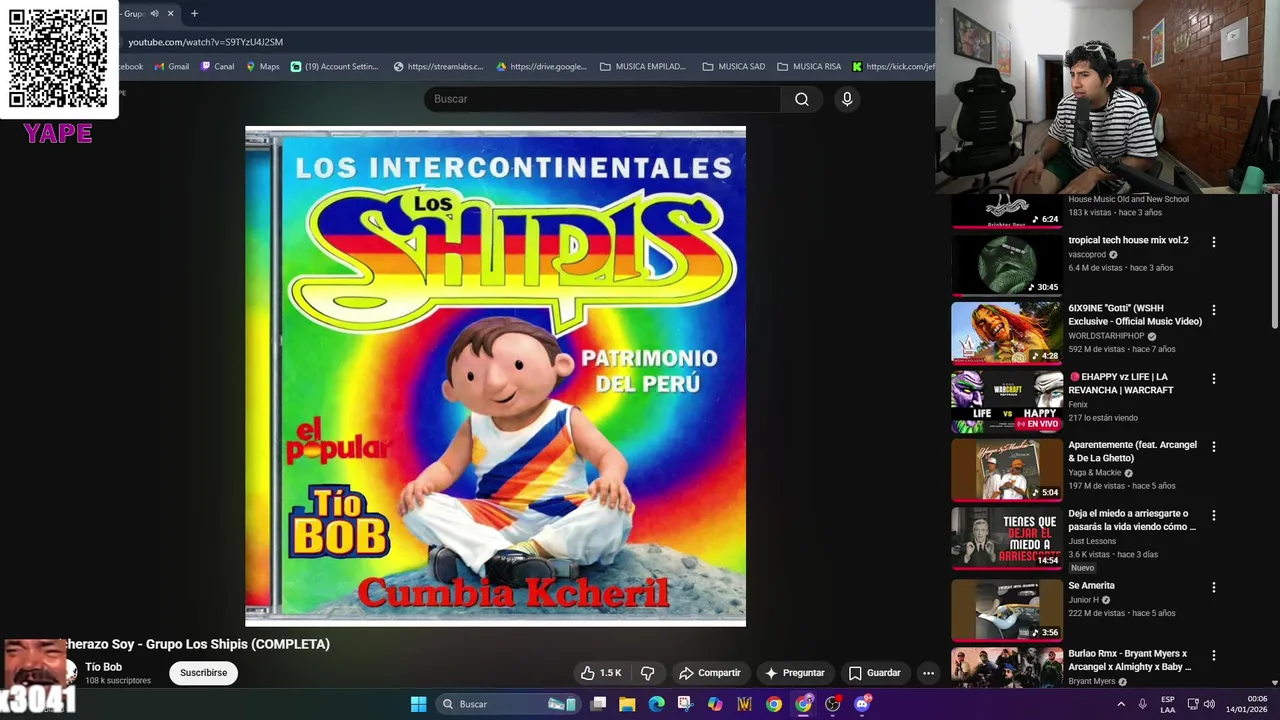Open options for Se Amerita video
Viewport: 1280px width, 720px height.
point(1213,587)
